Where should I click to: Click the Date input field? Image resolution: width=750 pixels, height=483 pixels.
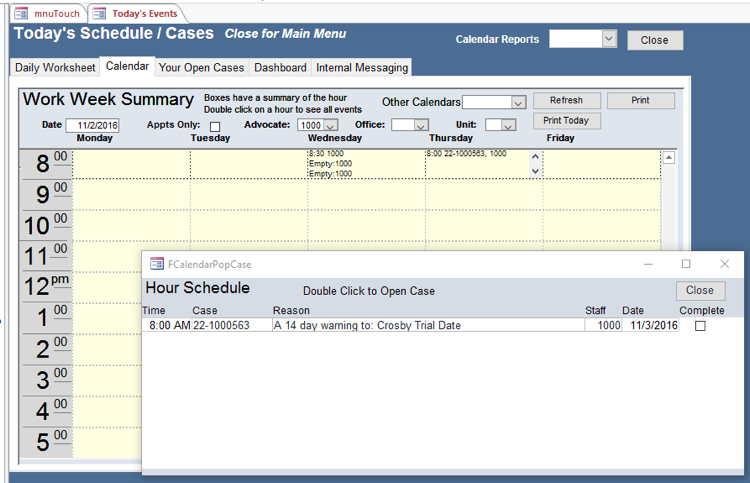92,126
